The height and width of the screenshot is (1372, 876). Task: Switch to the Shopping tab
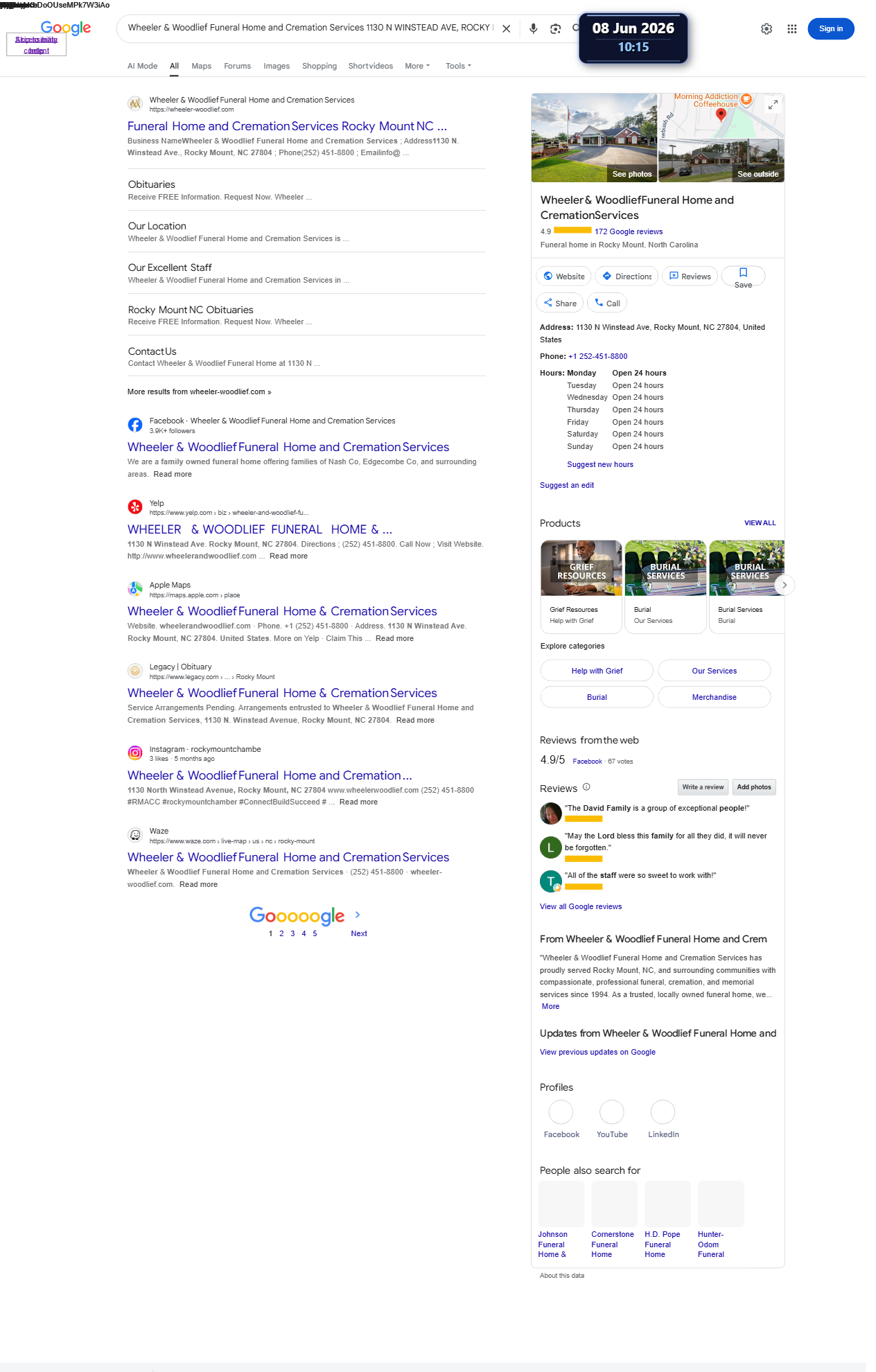pyautogui.click(x=319, y=66)
